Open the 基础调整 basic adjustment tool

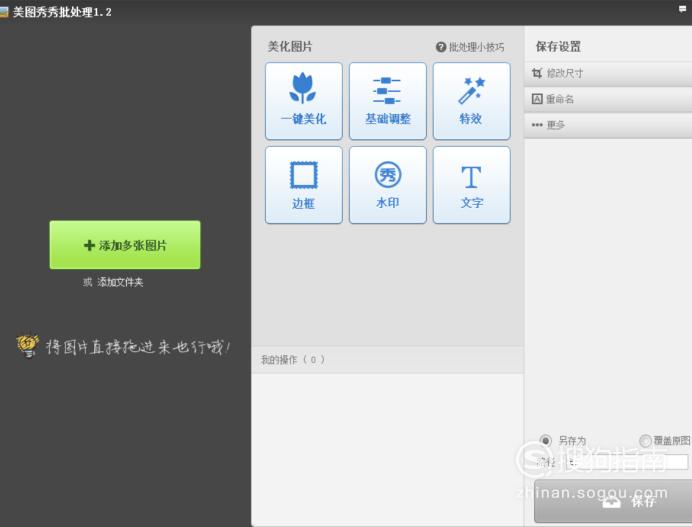click(x=387, y=101)
